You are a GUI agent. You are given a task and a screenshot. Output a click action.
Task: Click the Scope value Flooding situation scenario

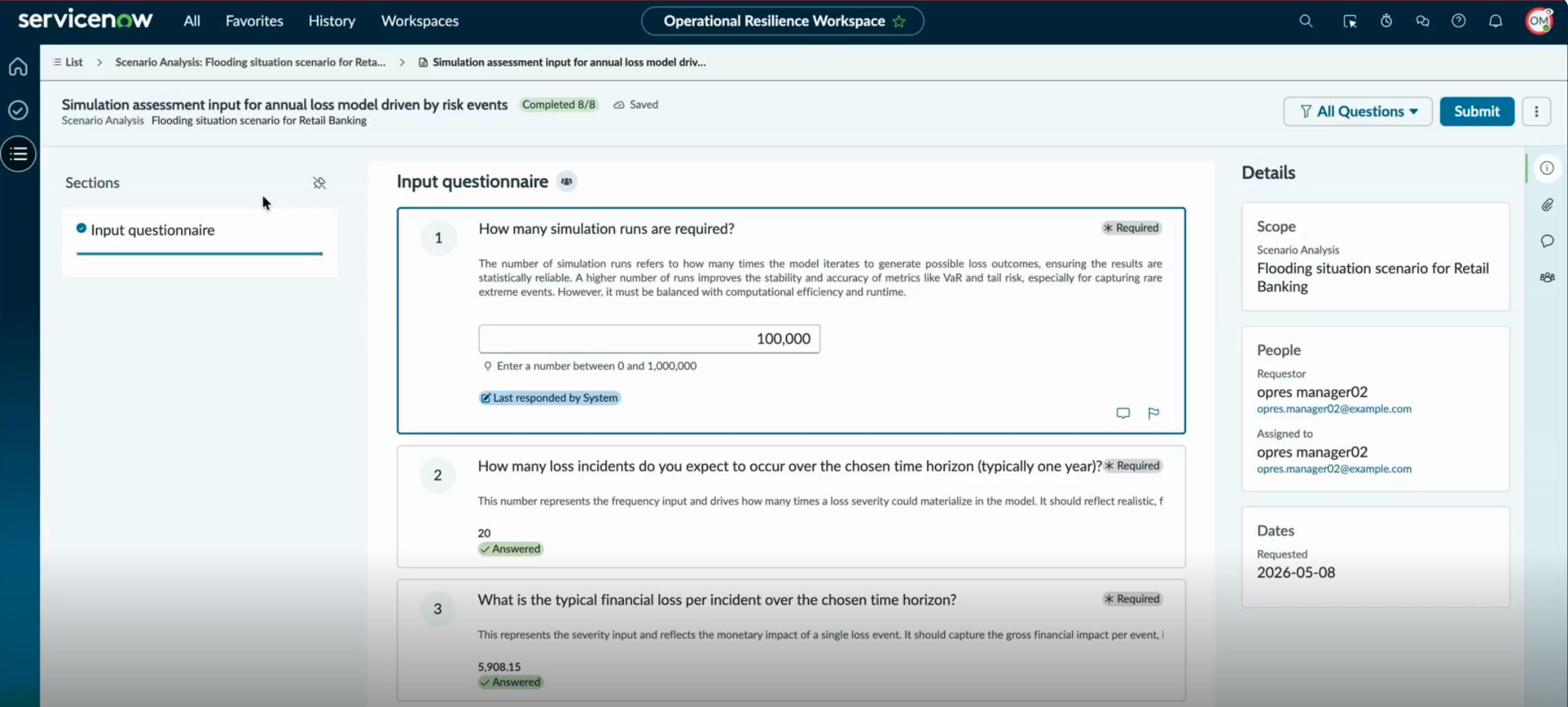(x=1373, y=277)
